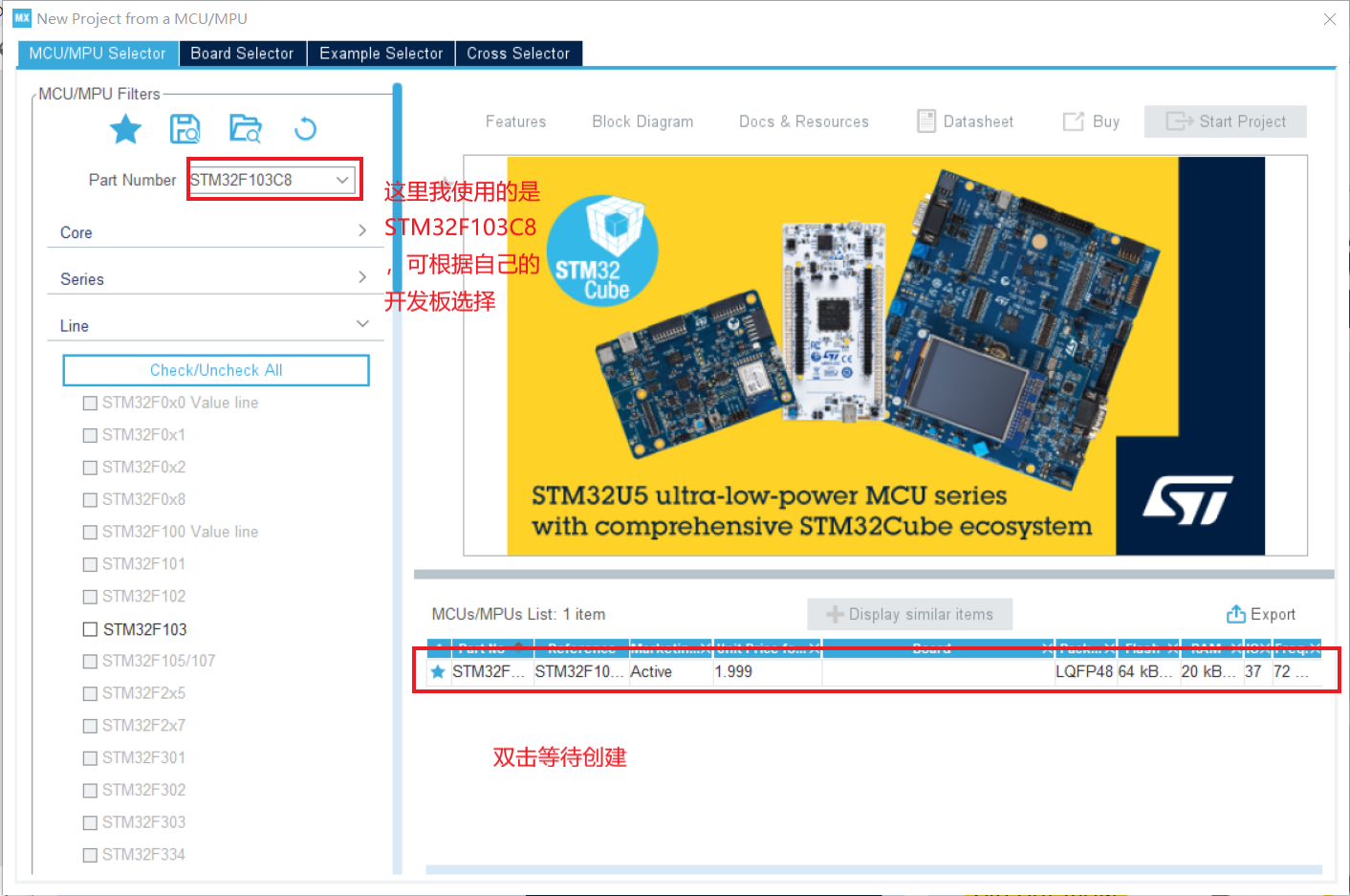Screen dimensions: 1350x896
Task: Click the Start Project button
Action: pyautogui.click(x=1226, y=121)
